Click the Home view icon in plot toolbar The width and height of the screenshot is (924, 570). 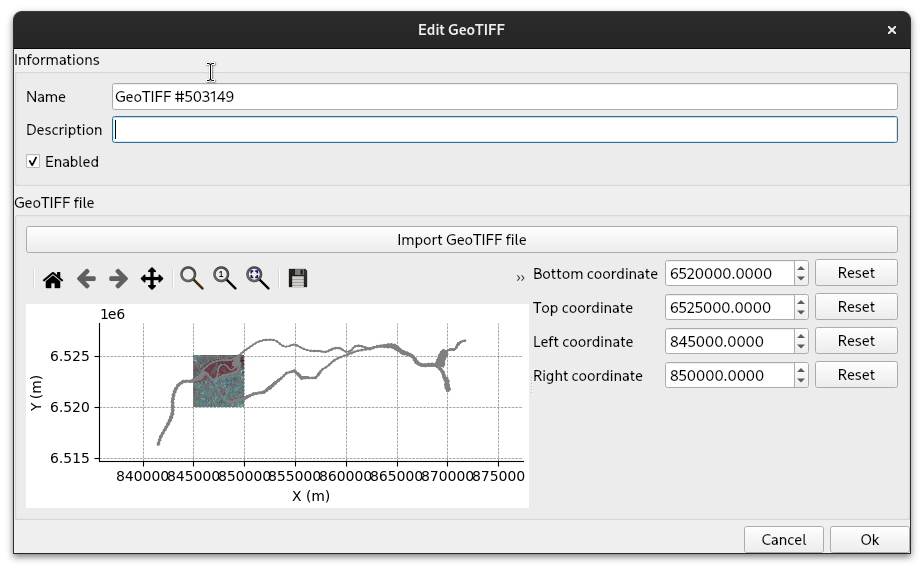[53, 279]
